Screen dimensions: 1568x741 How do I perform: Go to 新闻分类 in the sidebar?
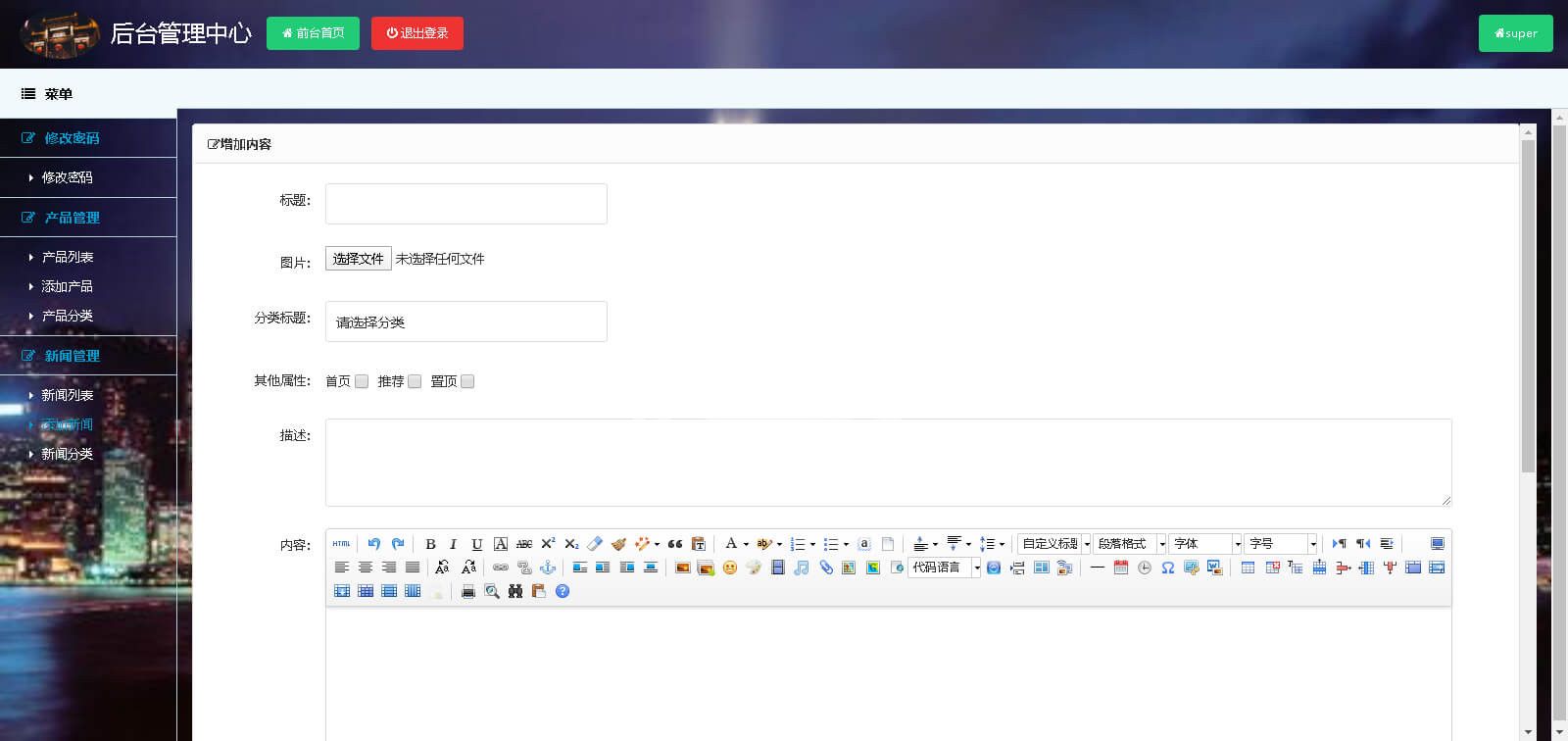[x=68, y=454]
